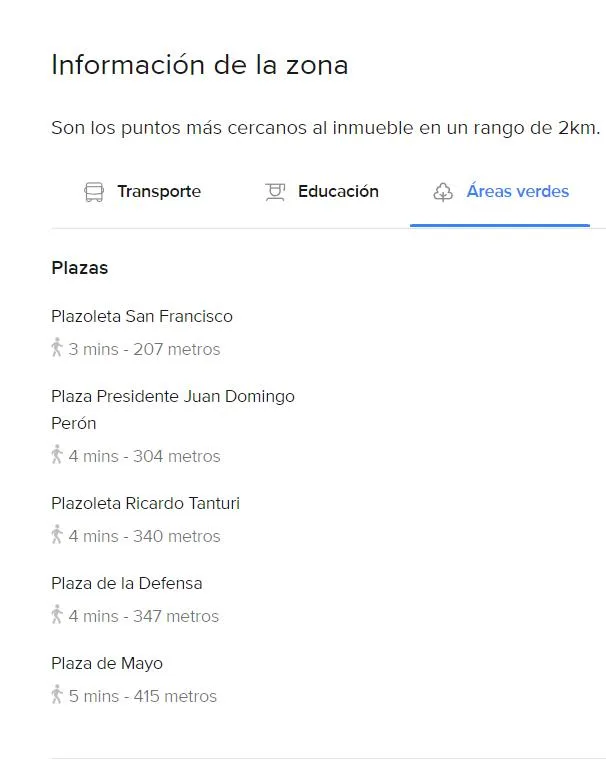Open Plaza Presidente Juan Domingo Perón
Image resolution: width=606 pixels, height=778 pixels.
pyautogui.click(x=172, y=397)
